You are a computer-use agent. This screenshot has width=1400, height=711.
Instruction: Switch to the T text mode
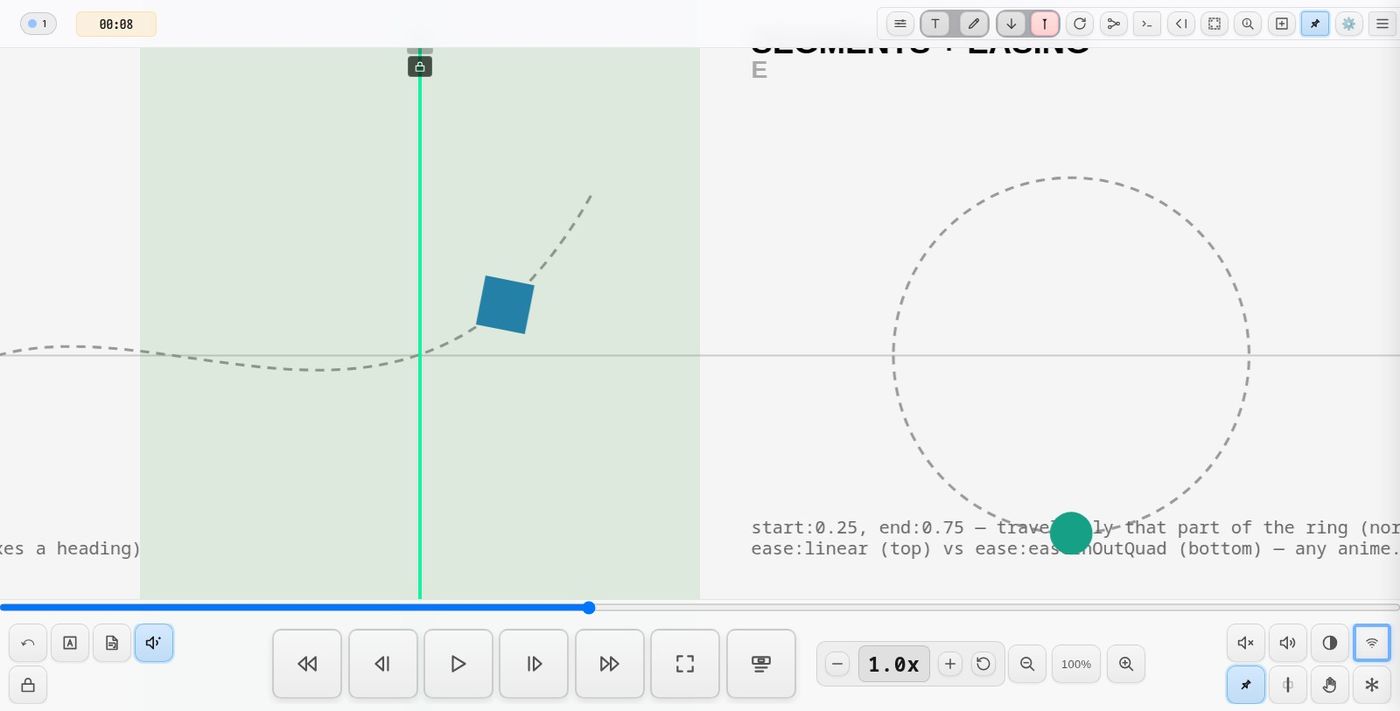click(x=935, y=24)
